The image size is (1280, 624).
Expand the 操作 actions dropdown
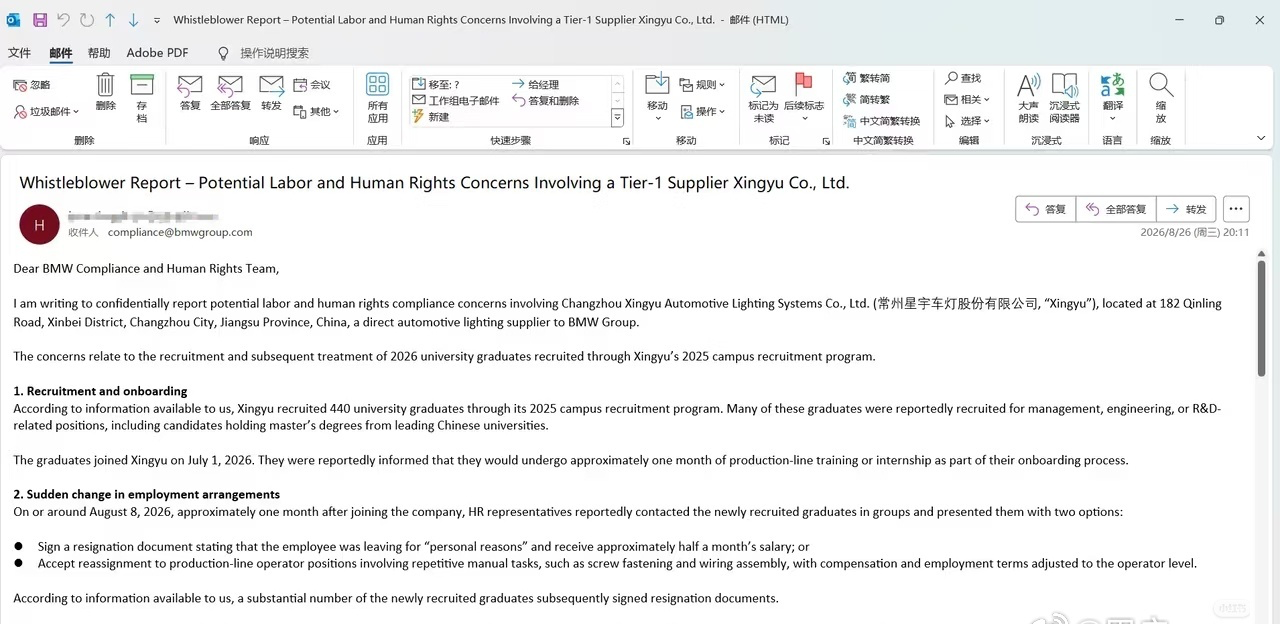tap(702, 112)
